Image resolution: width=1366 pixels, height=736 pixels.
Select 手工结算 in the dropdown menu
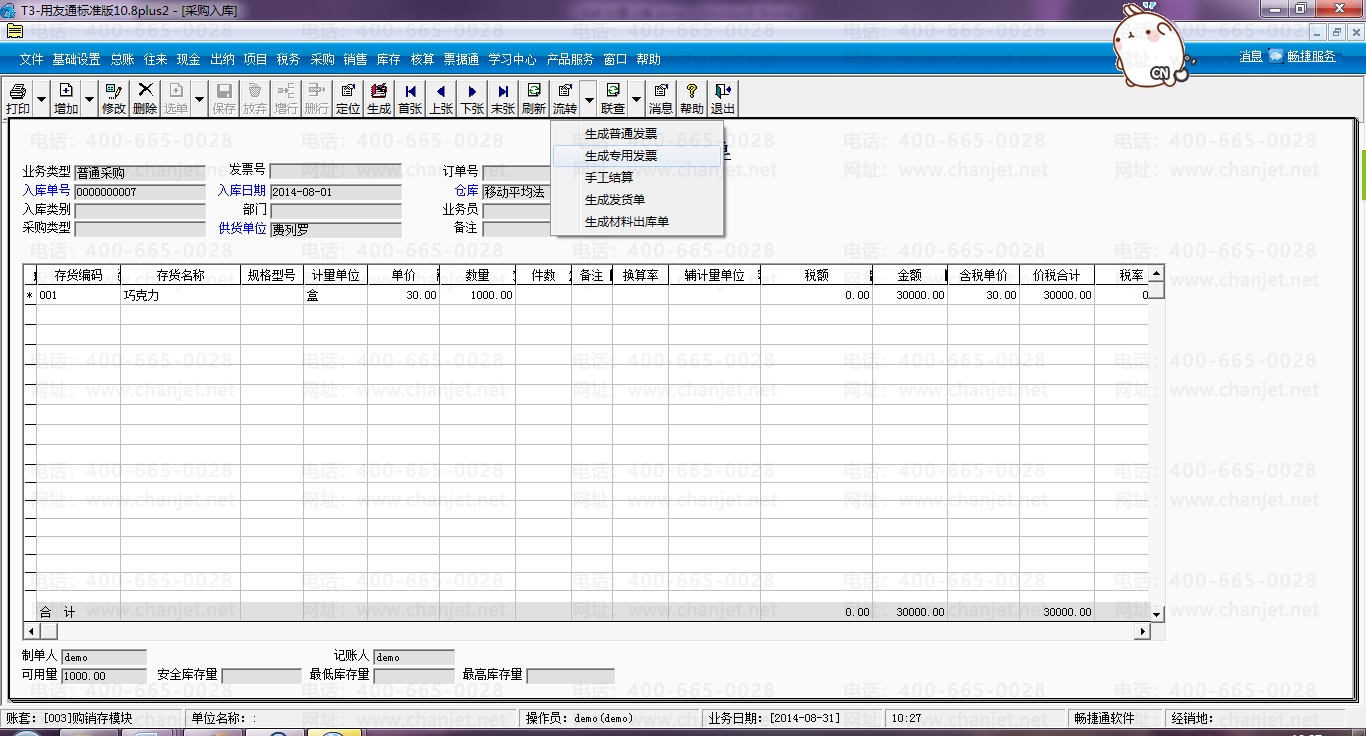click(x=637, y=178)
